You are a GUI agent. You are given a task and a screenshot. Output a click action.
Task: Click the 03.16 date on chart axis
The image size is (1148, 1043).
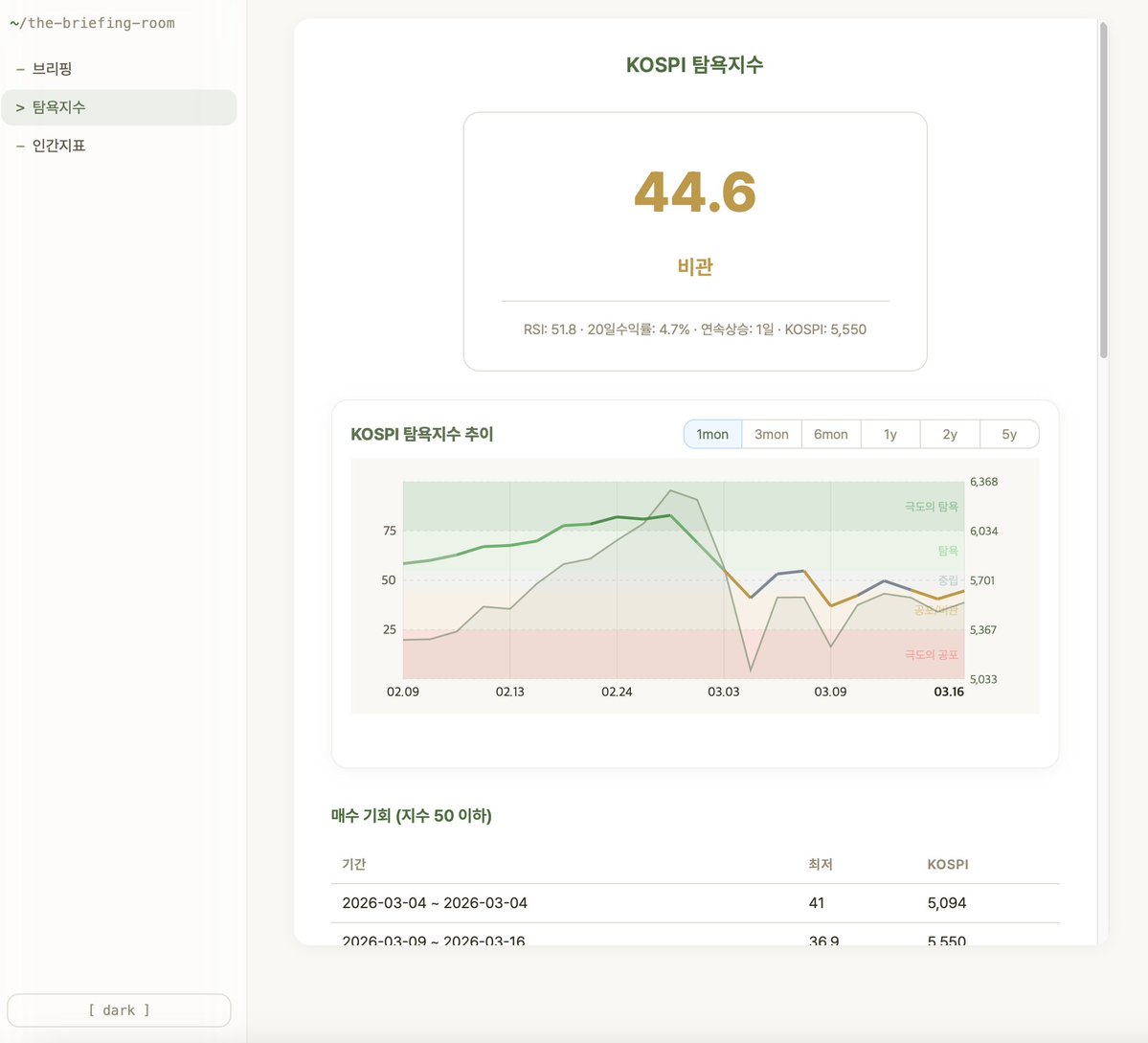point(949,692)
